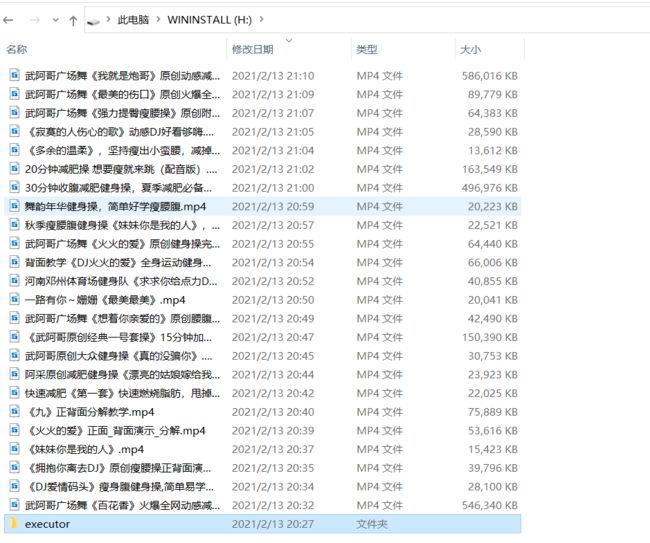Viewport: 650px width, 543px height.
Task: Select MP4 icon of 河南邓州体育场健身队 file
Action: pos(15,281)
